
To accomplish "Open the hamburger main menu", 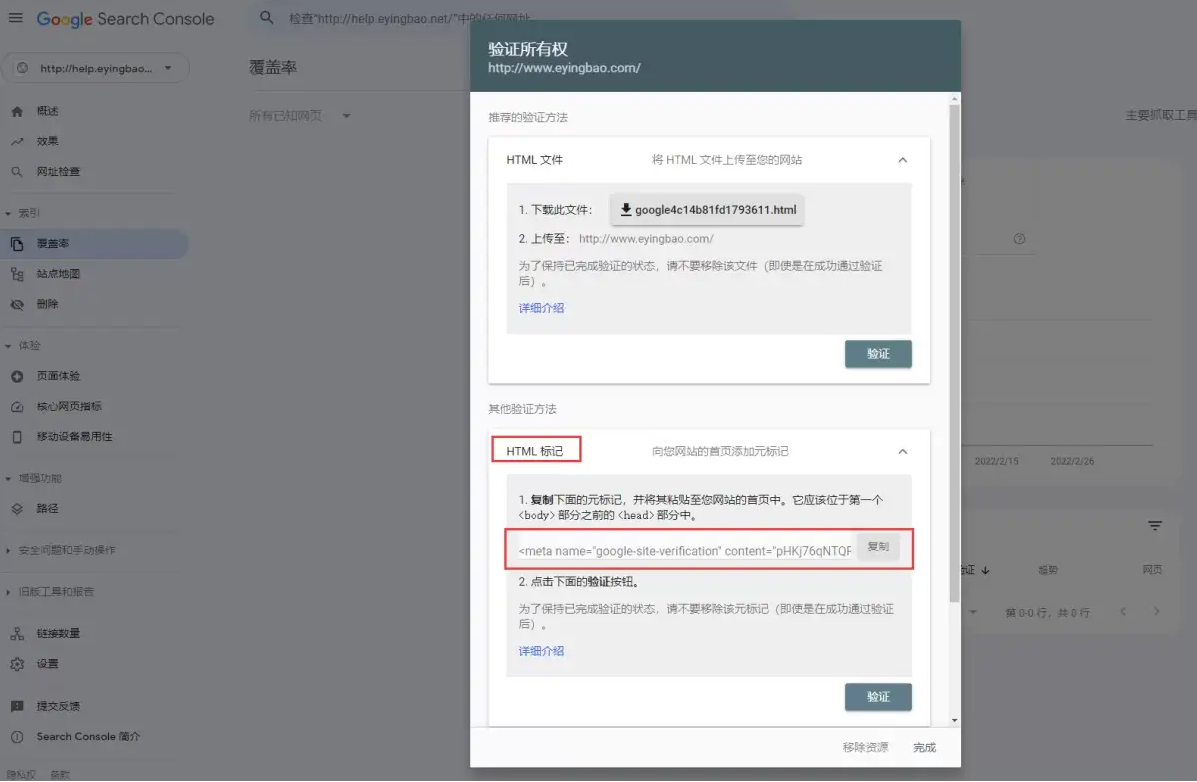I will coord(16,18).
